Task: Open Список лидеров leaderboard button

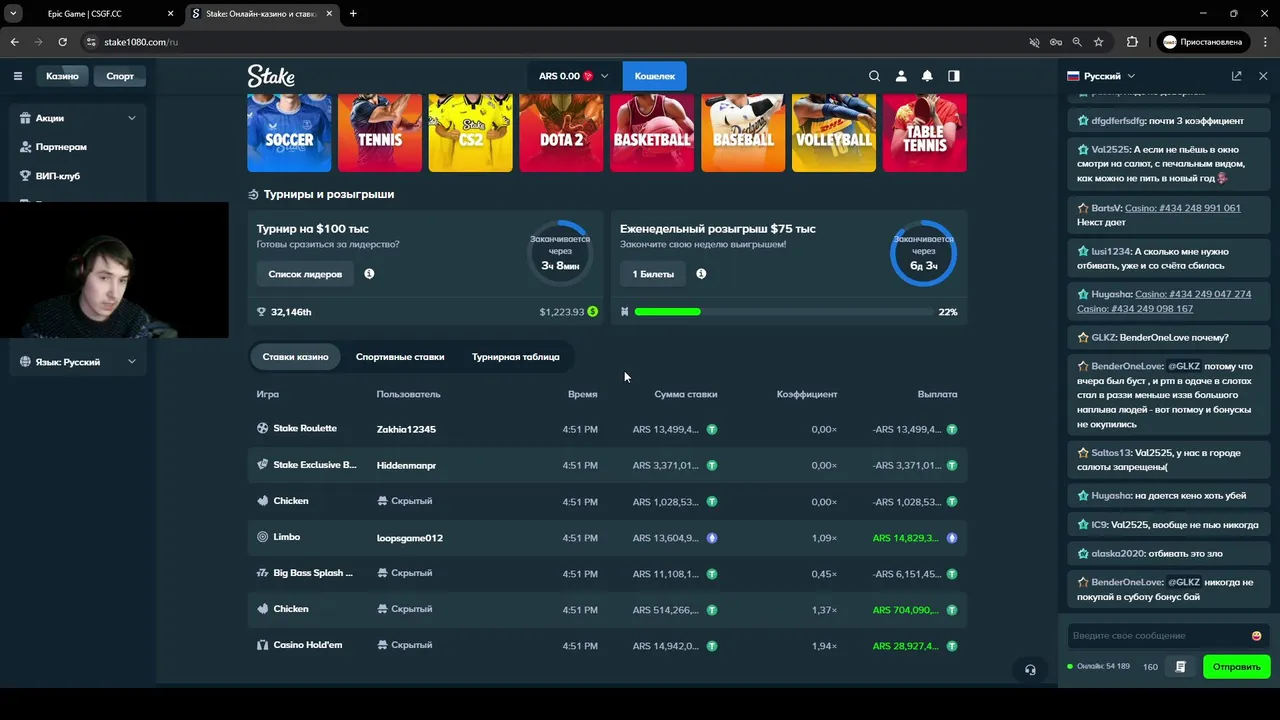Action: 305,274
